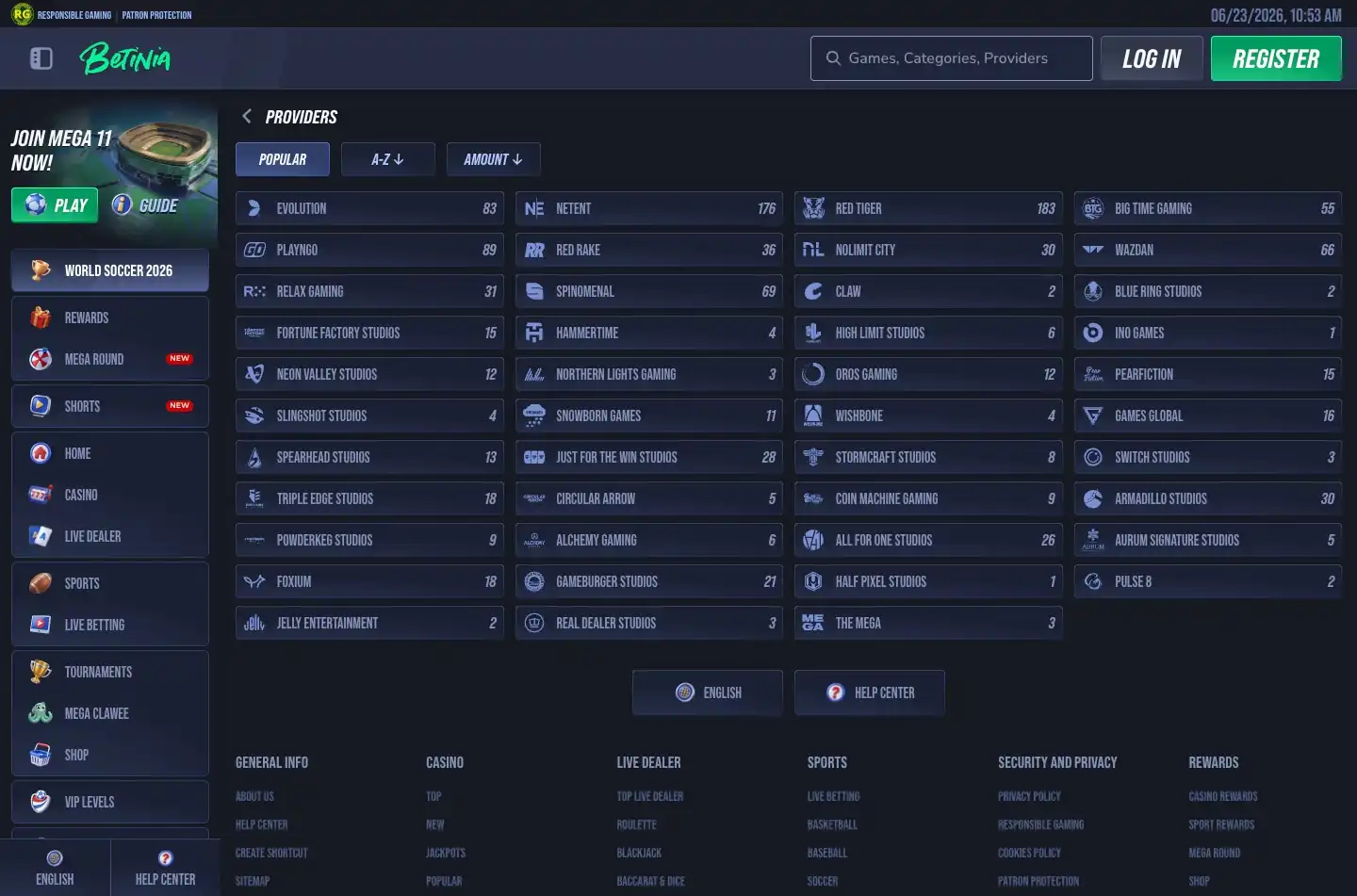Sort providers by Amount
The width and height of the screenshot is (1357, 896).
point(494,159)
